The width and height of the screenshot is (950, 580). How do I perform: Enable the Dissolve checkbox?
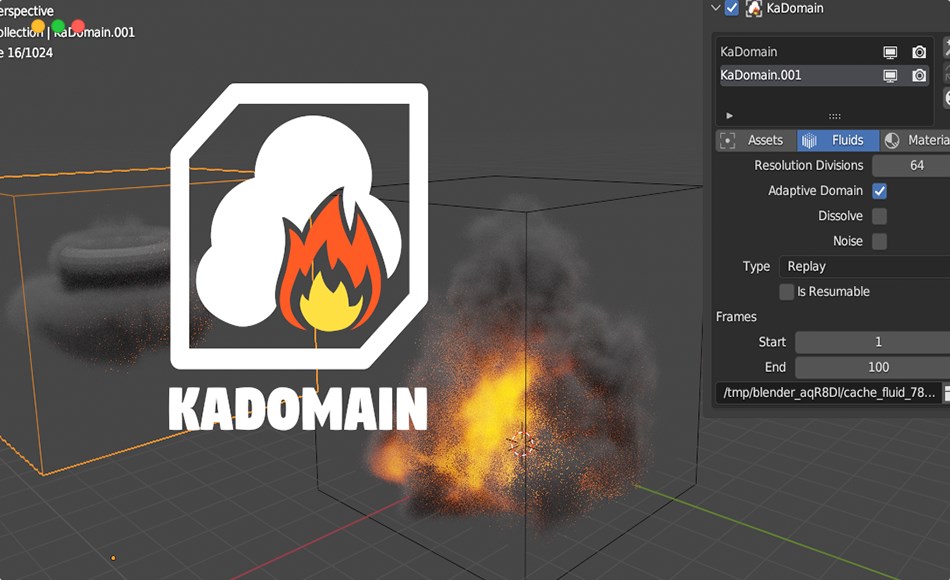(879, 215)
